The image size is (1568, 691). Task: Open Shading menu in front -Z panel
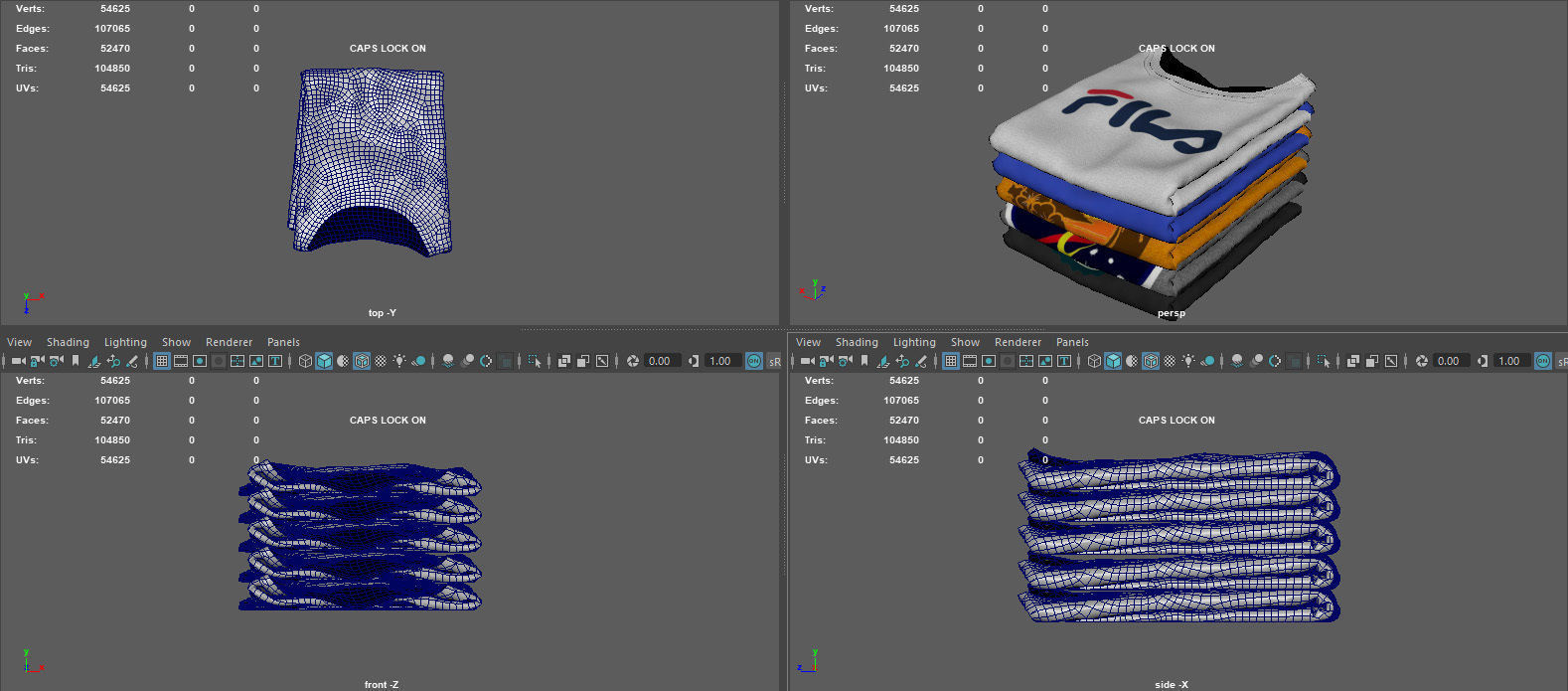(x=68, y=342)
